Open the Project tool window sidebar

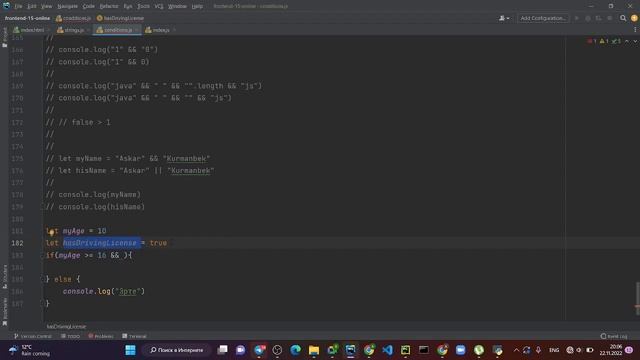4,37
